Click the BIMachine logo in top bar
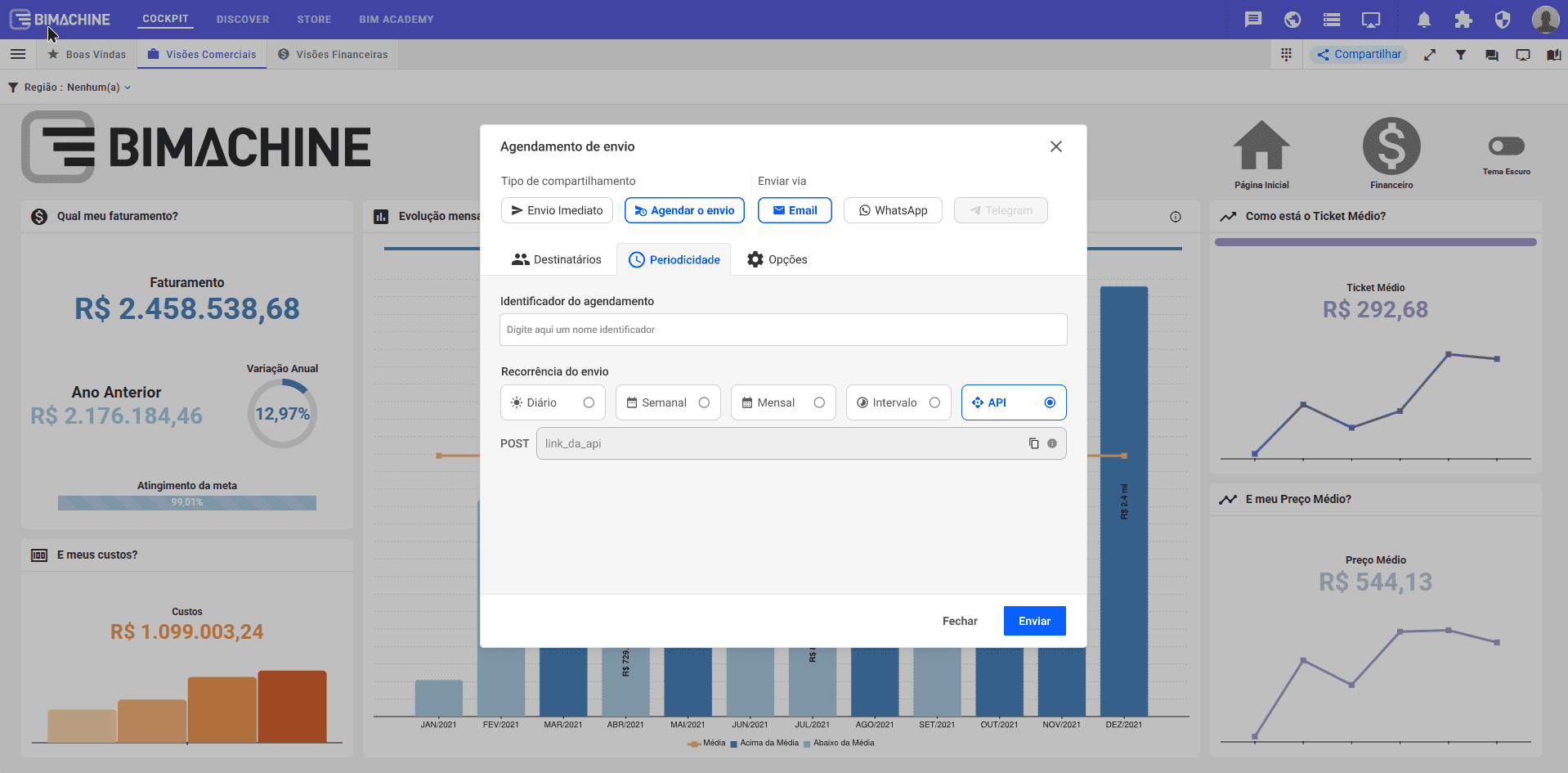 60,19
